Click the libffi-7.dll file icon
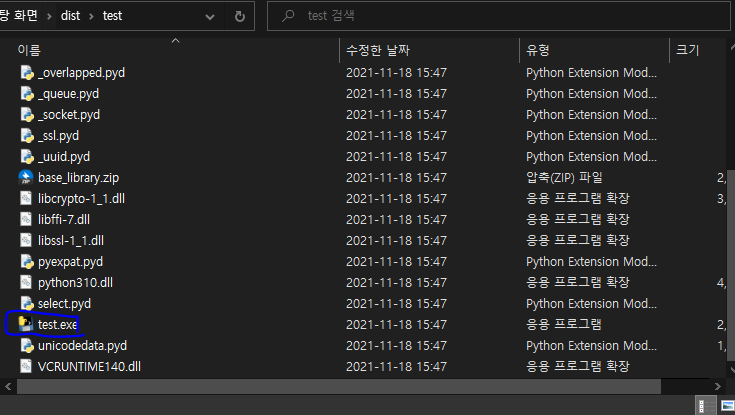The width and height of the screenshot is (735, 415). (26, 219)
